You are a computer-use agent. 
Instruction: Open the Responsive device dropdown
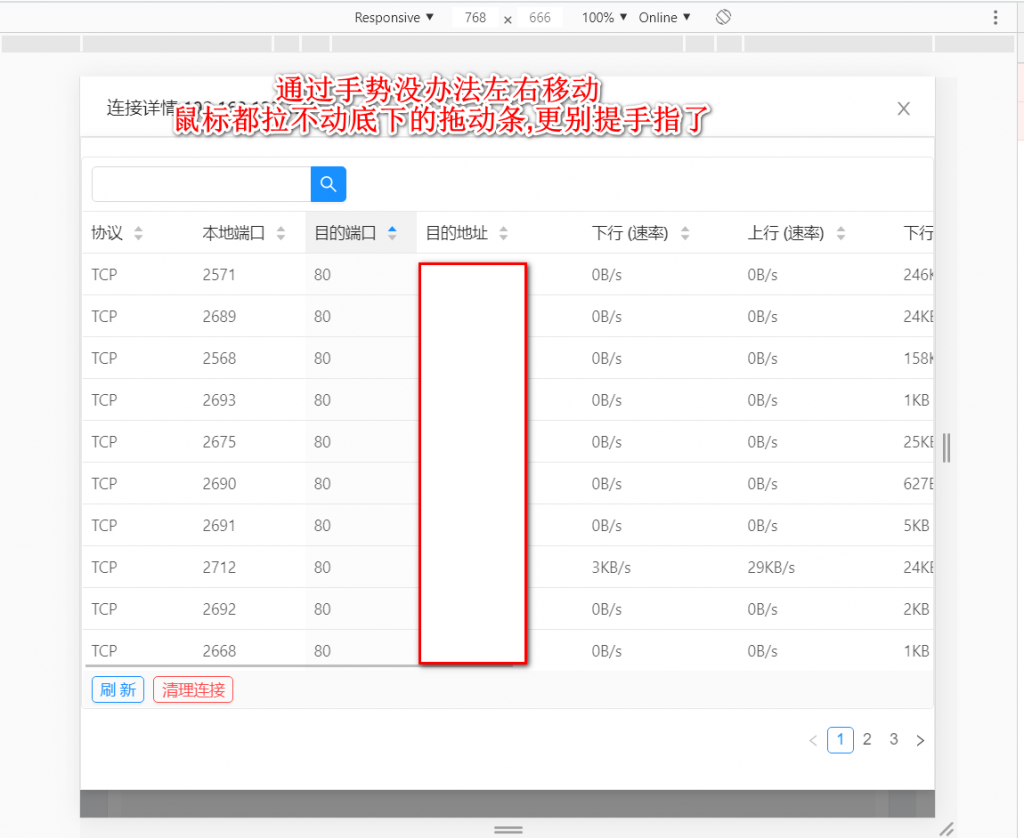(x=394, y=17)
